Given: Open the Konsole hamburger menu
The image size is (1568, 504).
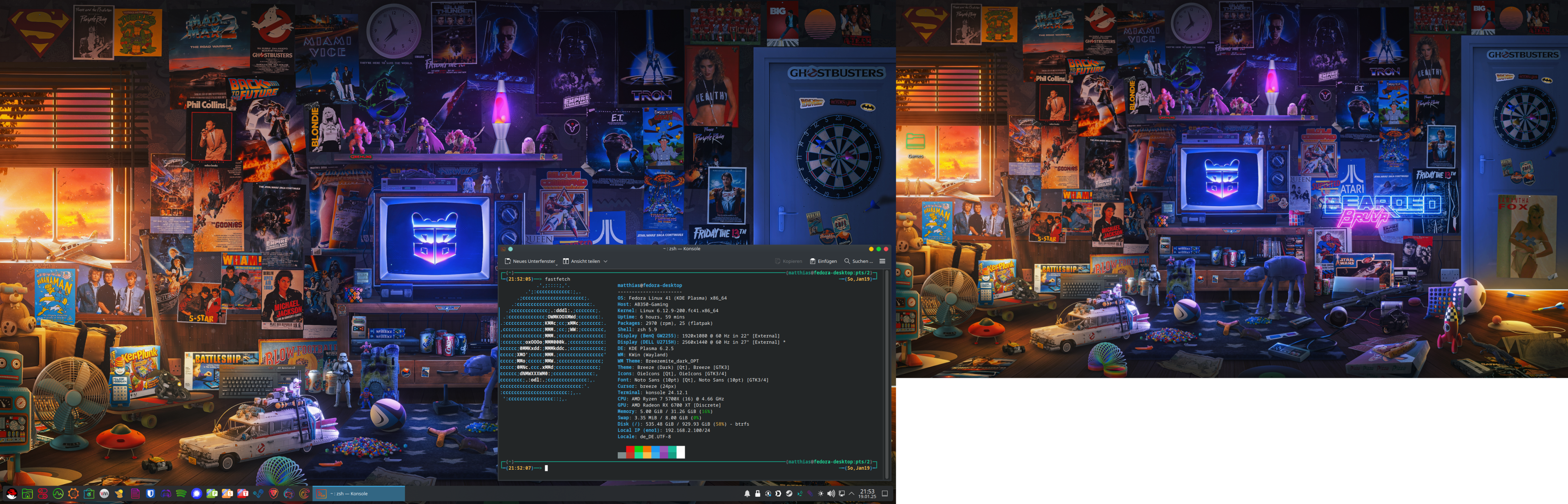Looking at the screenshot, I should coord(882,261).
